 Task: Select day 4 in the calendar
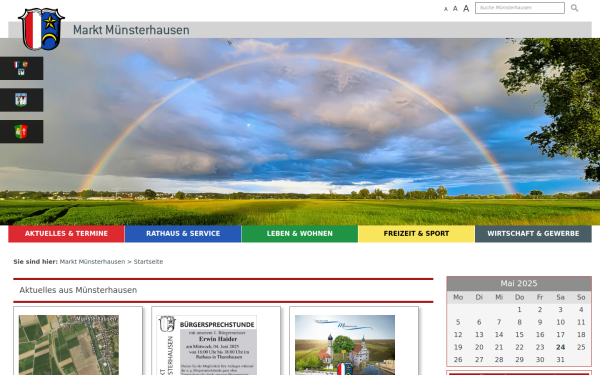[581, 310]
